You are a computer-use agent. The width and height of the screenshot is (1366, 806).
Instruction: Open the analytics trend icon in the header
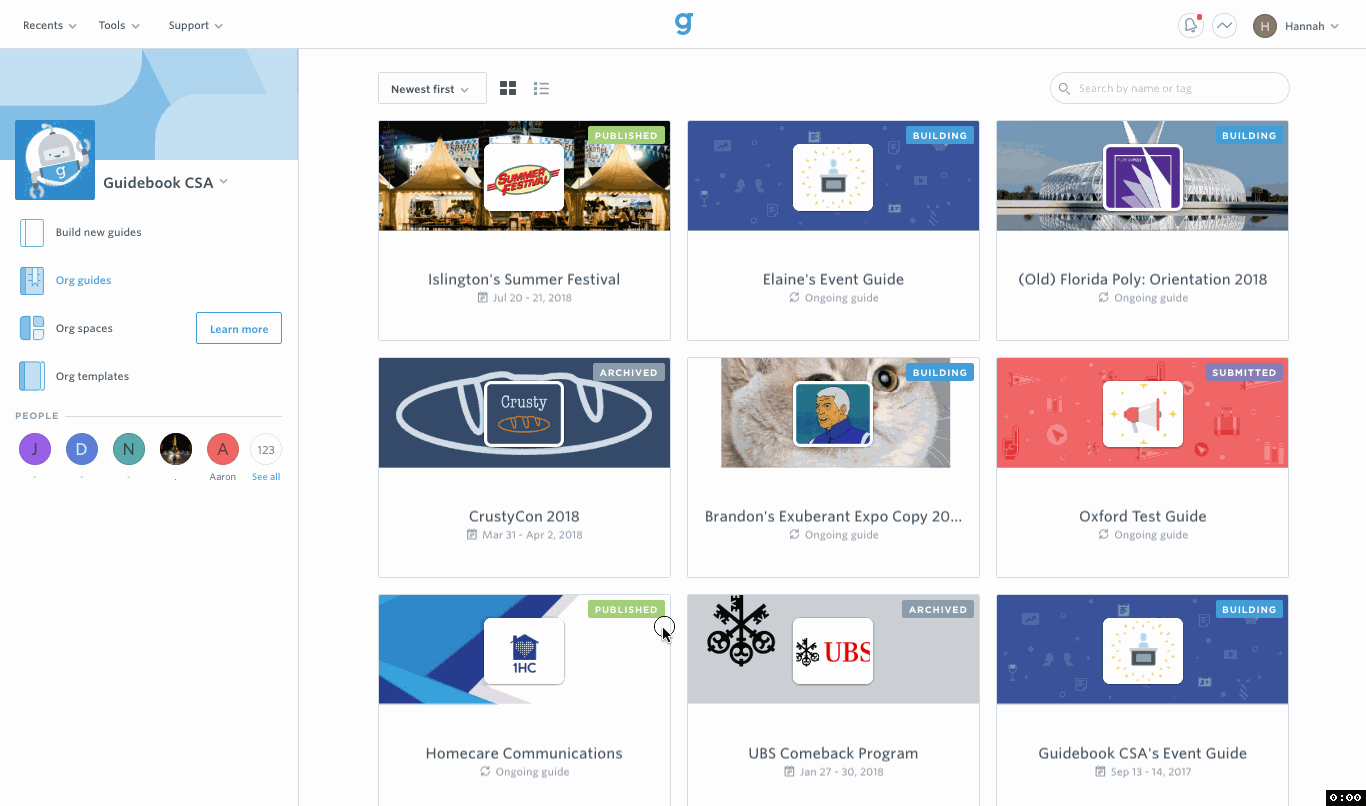point(1224,25)
